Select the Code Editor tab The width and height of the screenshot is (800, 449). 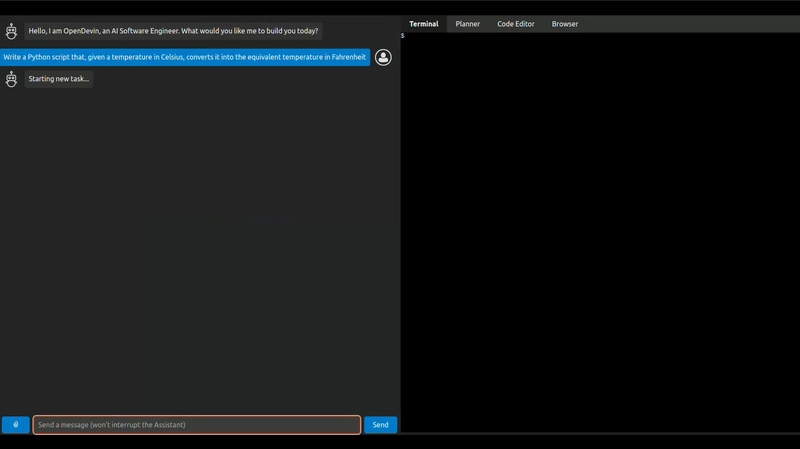tap(516, 24)
